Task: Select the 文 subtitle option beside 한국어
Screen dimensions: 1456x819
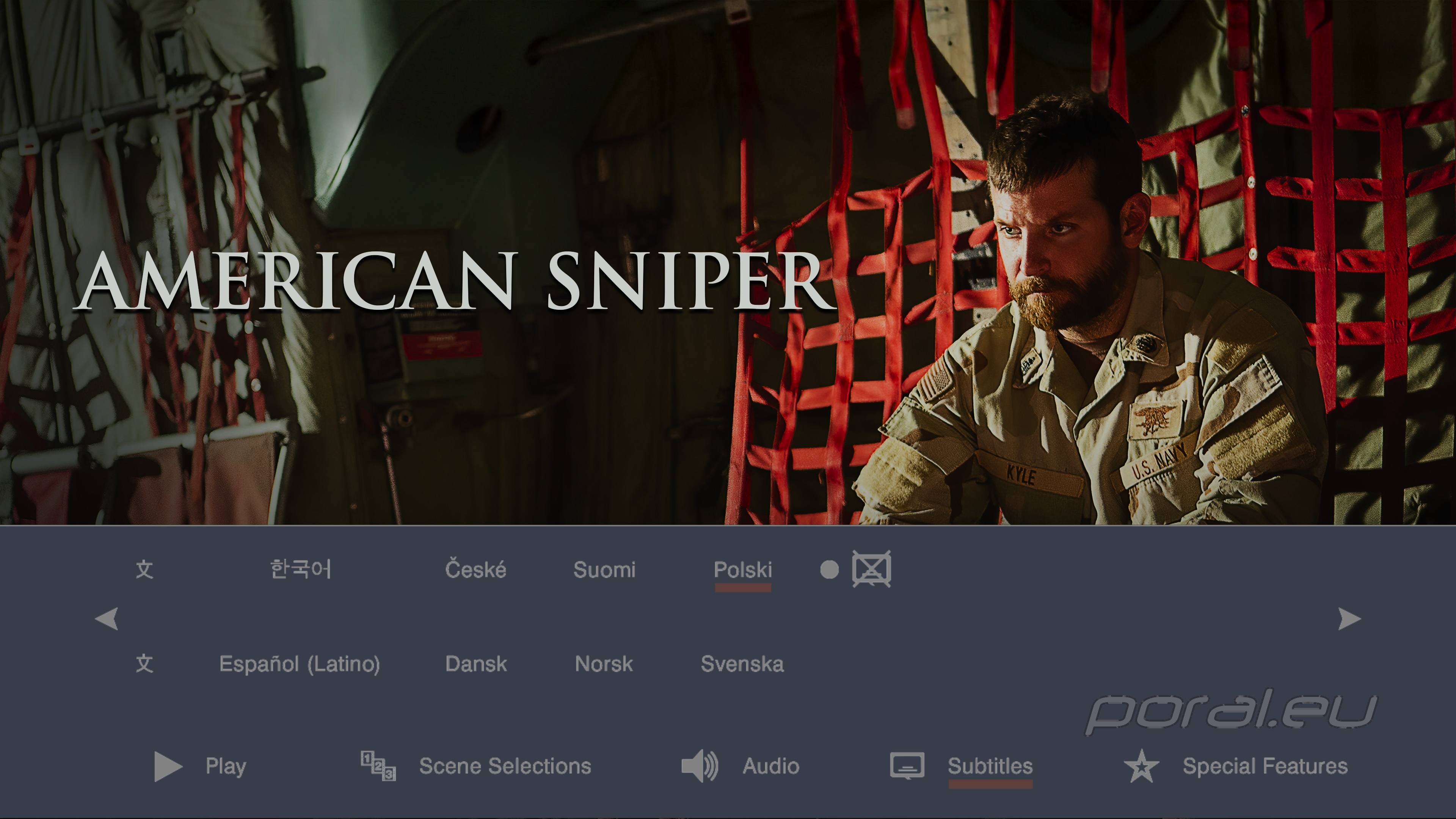Action: click(x=145, y=569)
